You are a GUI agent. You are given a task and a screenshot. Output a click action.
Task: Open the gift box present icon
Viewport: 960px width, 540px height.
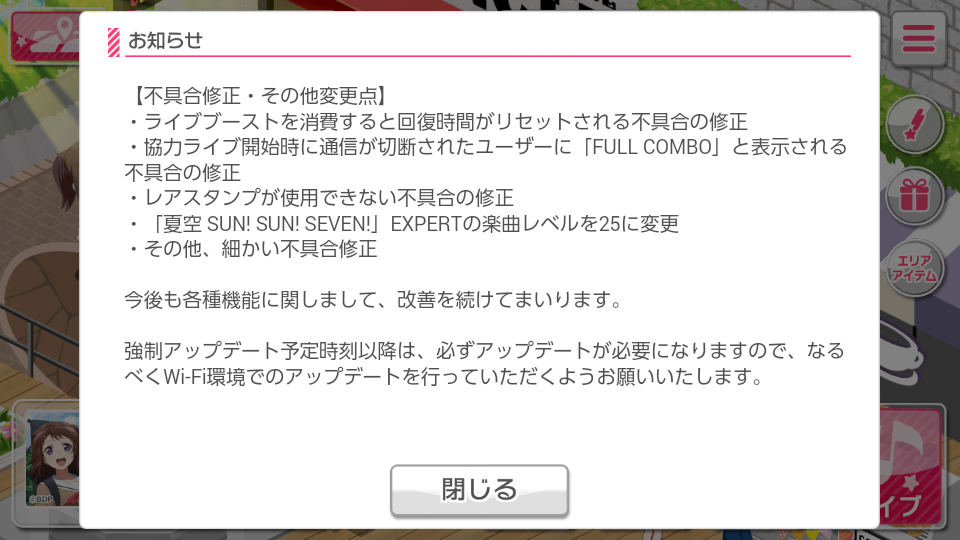[914, 196]
